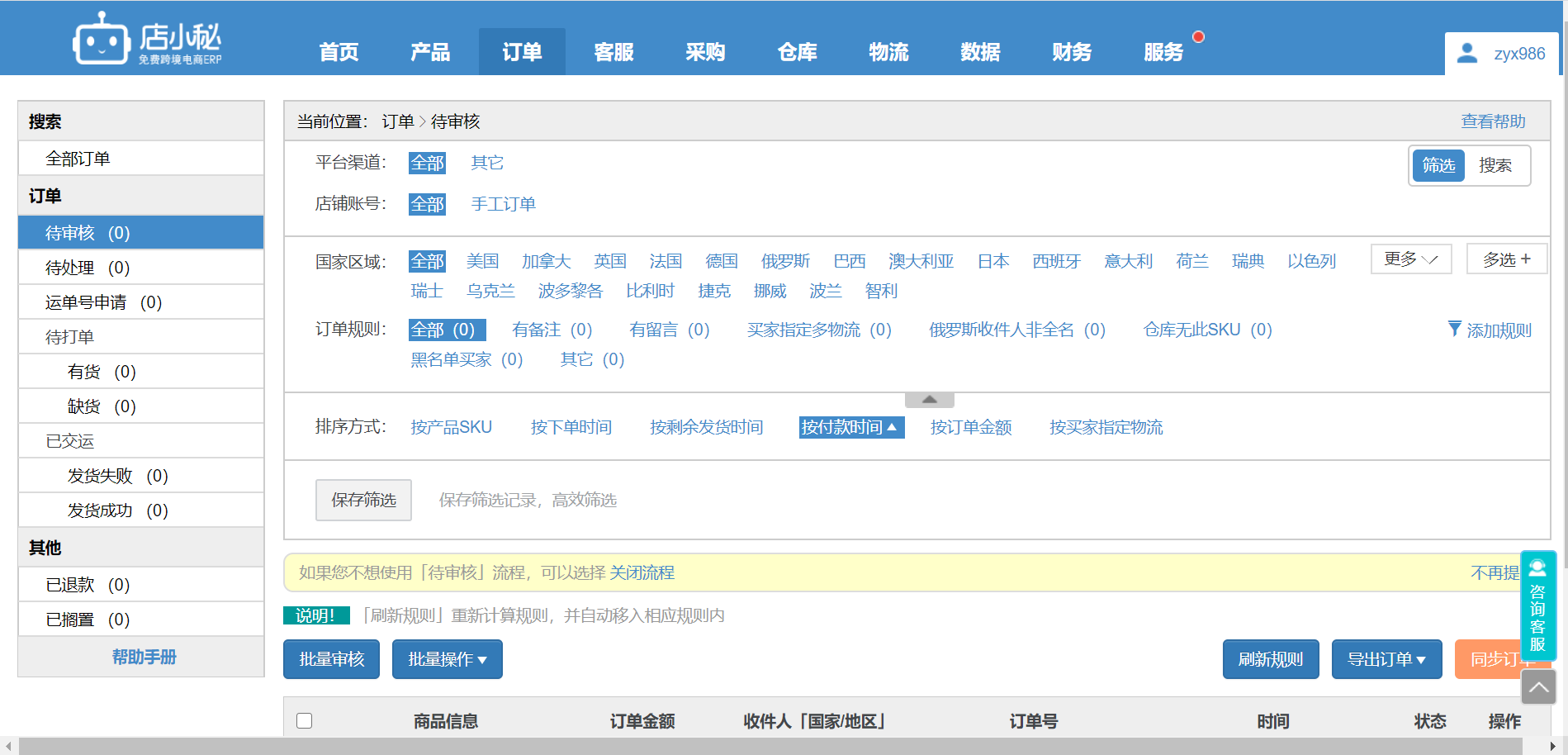Dismiss notice via 不再提 link
The image size is (1568, 755).
coord(1495,572)
